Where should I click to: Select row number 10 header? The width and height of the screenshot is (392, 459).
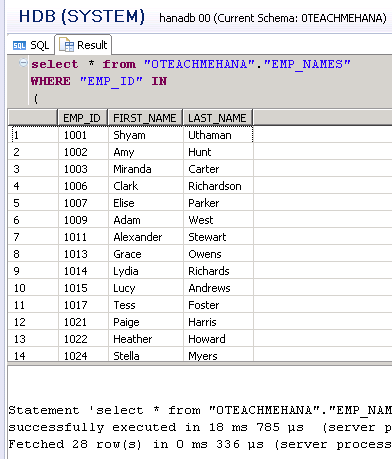(x=33, y=288)
